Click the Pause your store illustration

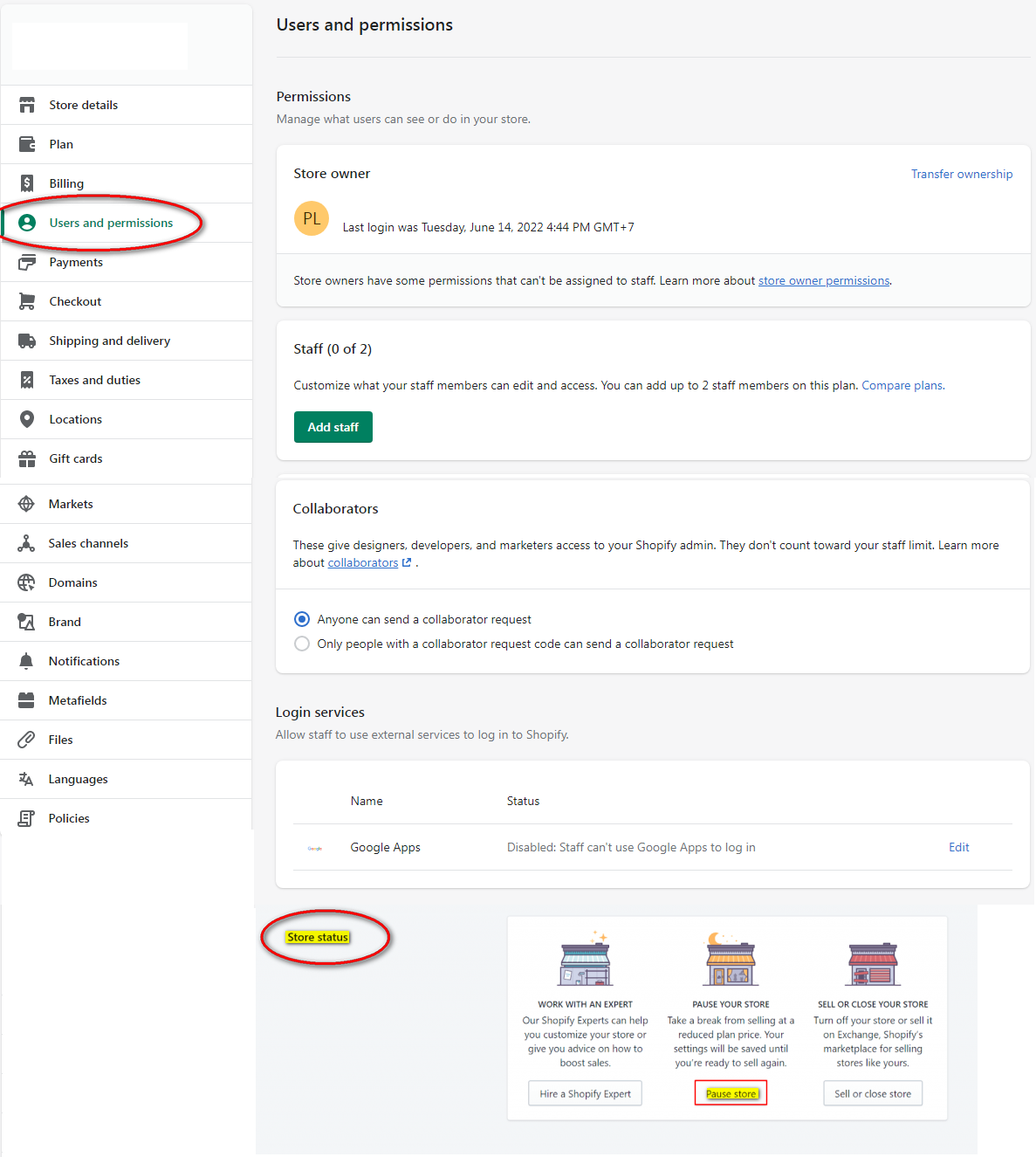731,960
